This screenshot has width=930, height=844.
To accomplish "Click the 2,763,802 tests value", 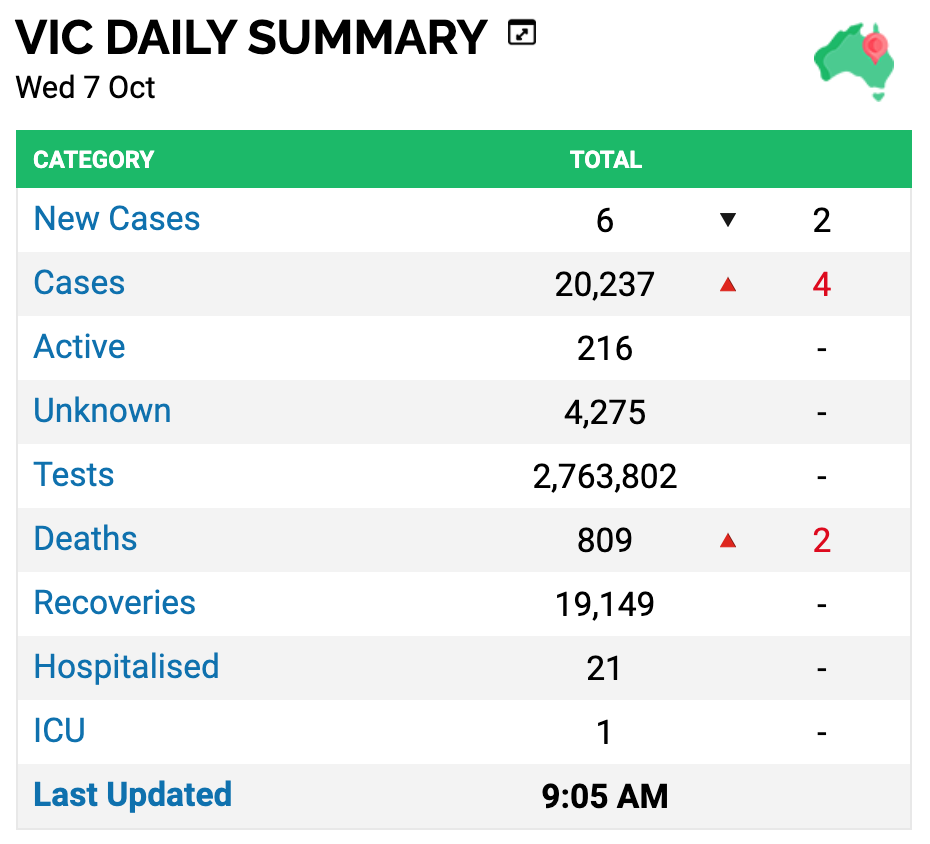I will click(x=604, y=477).
